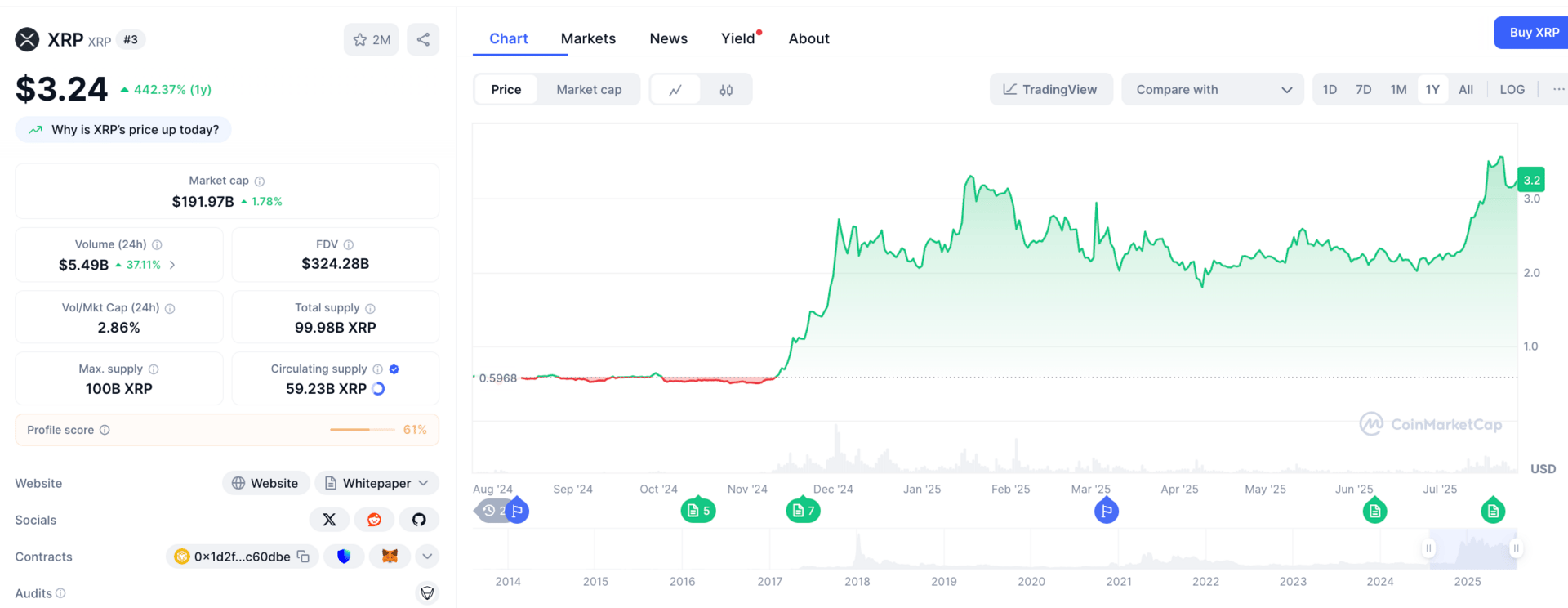Image resolution: width=1568 pixels, height=608 pixels.
Task: Copy the contract address icon
Action: [303, 557]
